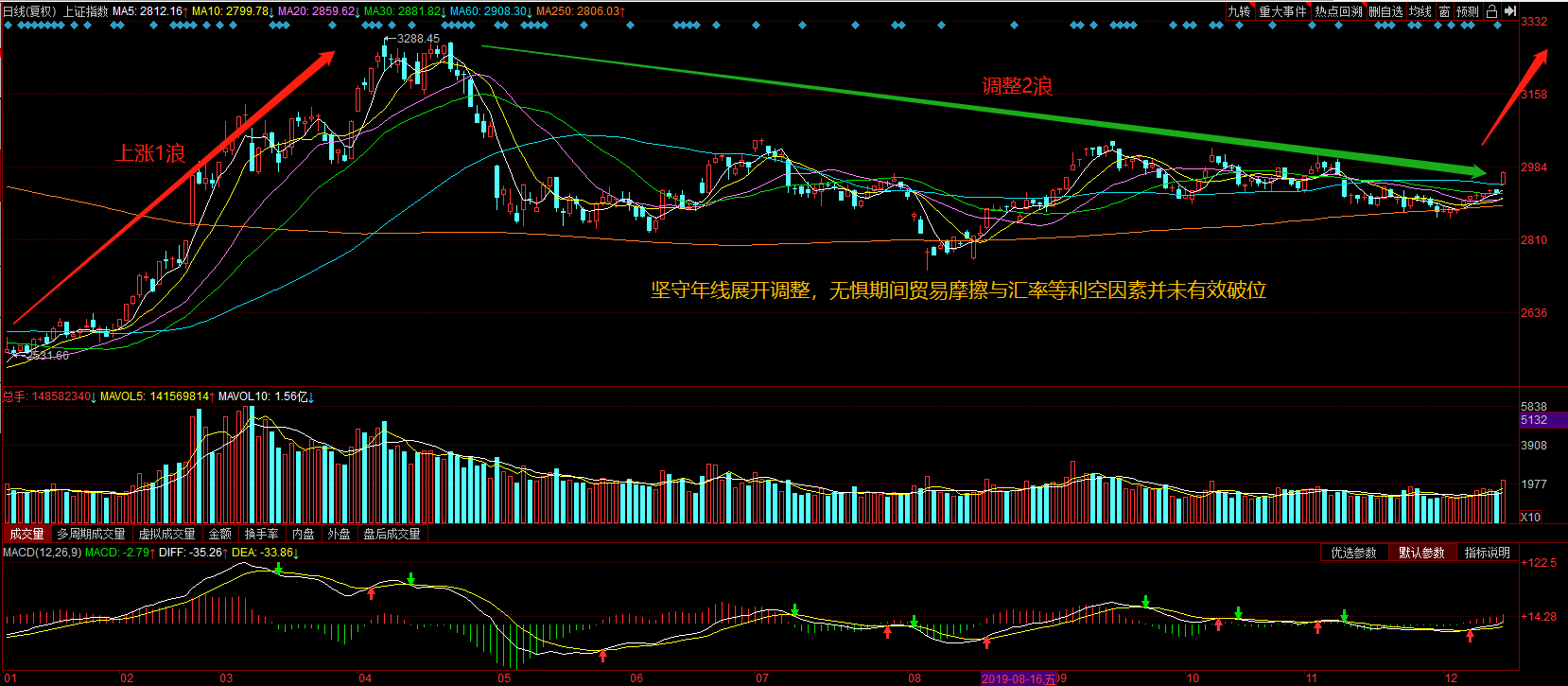Switch to the 换手率 turnover tab
Viewport: 1568px width, 686px height.
click(x=261, y=534)
